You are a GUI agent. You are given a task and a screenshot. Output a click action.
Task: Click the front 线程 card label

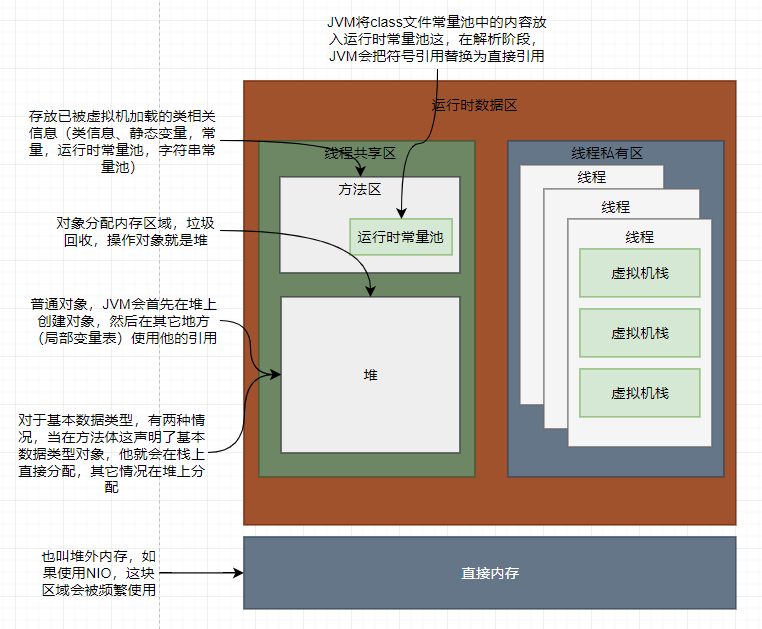(640, 237)
